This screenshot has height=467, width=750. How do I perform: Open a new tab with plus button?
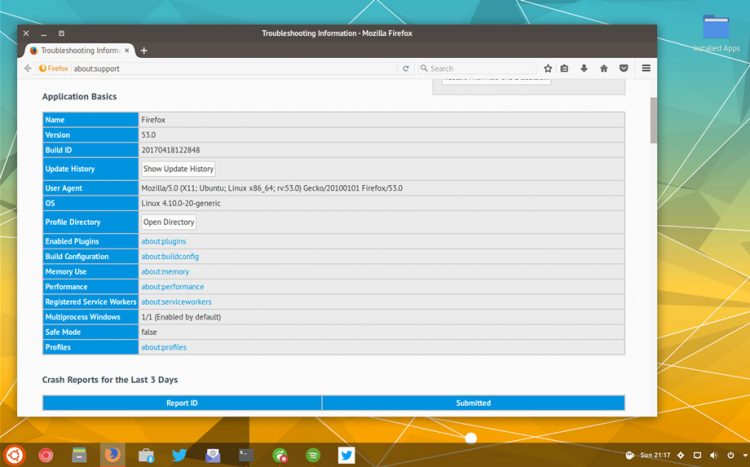pos(144,50)
